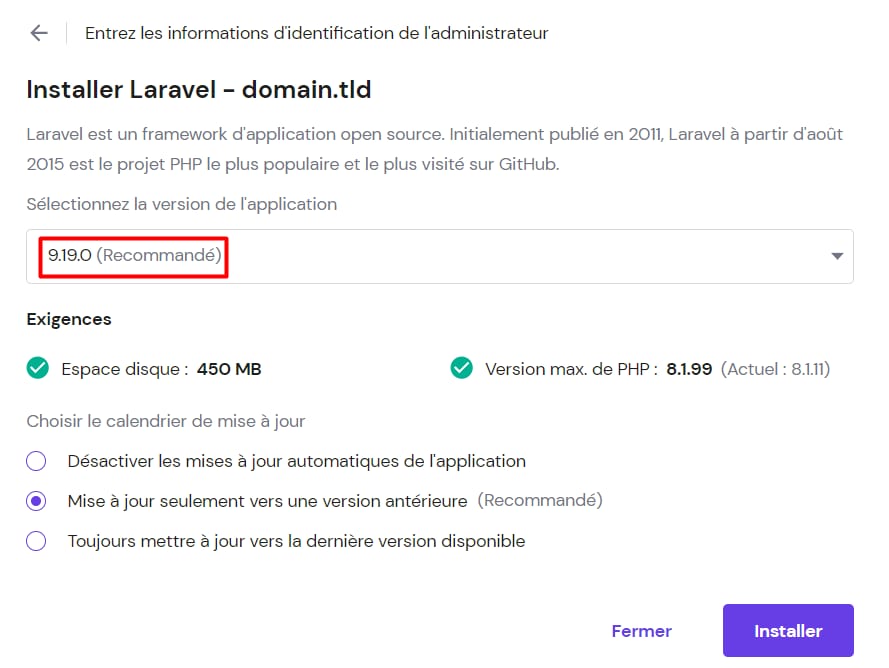Viewport: 889px width, 668px height.
Task: Click the Entrez les informations d'identification breadcrumb title
Action: (317, 33)
